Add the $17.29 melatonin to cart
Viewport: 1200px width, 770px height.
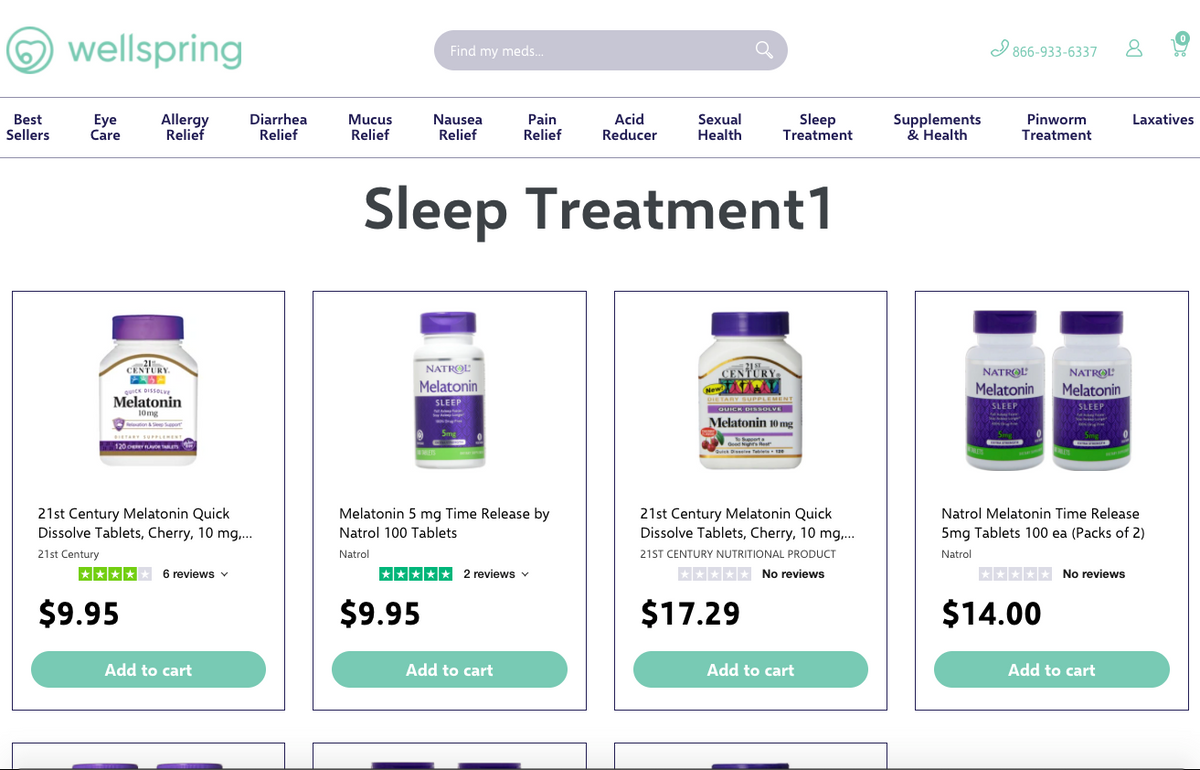[750, 670]
